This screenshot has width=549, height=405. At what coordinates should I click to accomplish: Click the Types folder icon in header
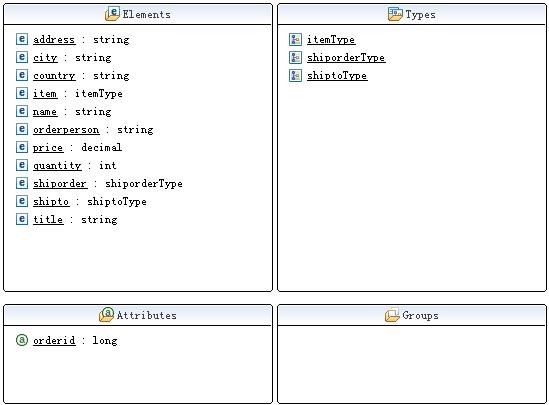[395, 14]
